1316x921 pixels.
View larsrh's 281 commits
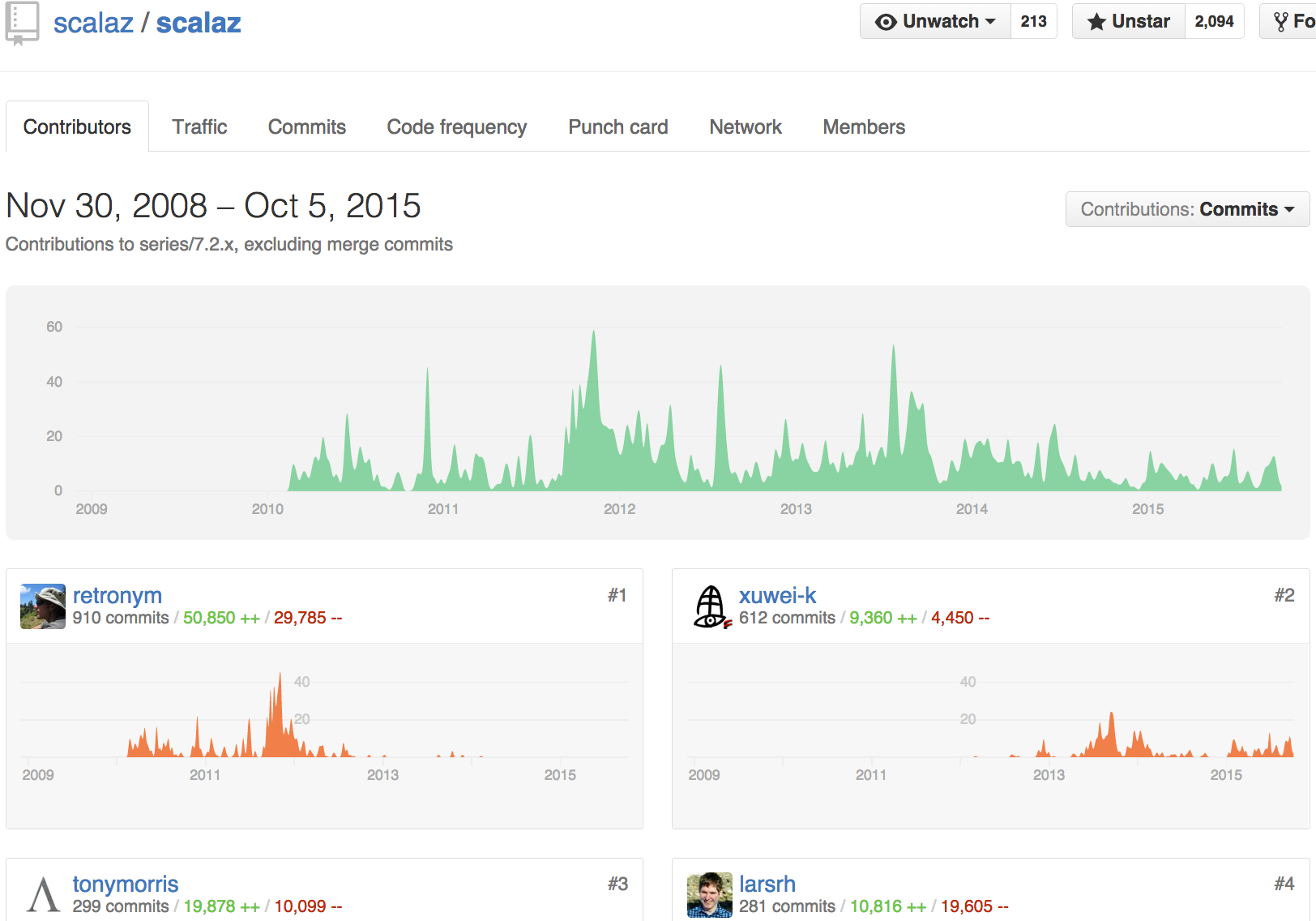(x=787, y=906)
